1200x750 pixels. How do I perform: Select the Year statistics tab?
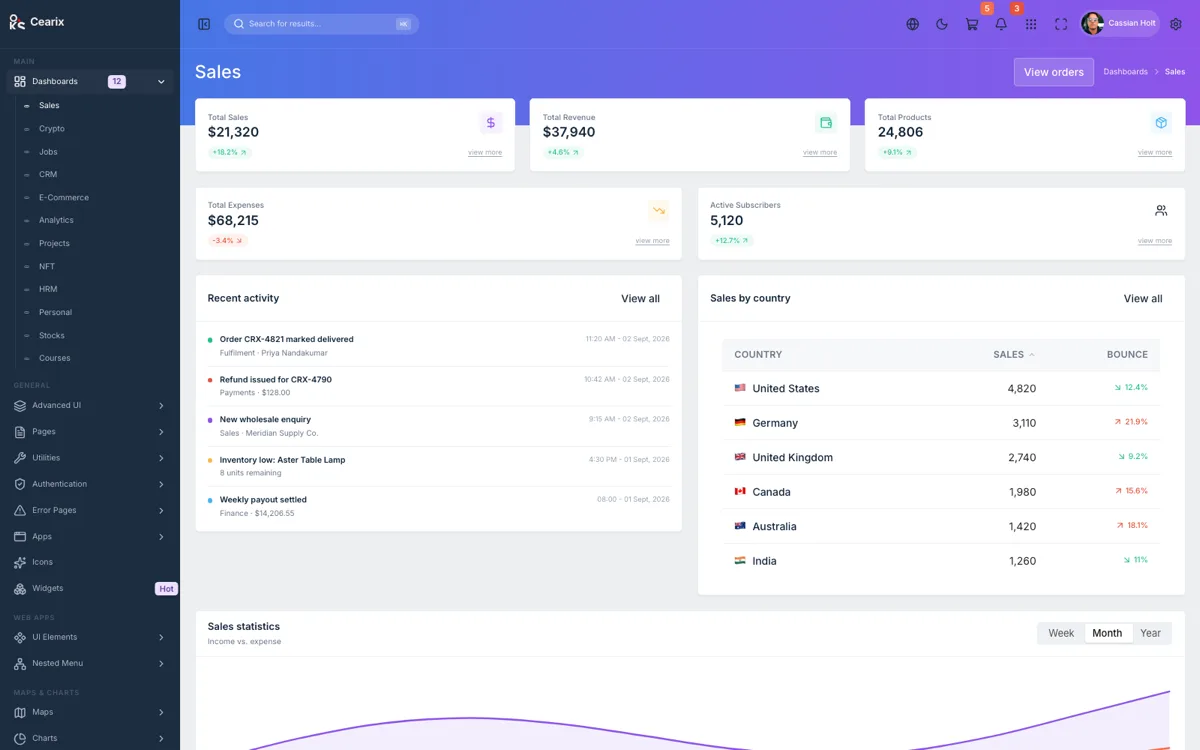[x=1151, y=633]
